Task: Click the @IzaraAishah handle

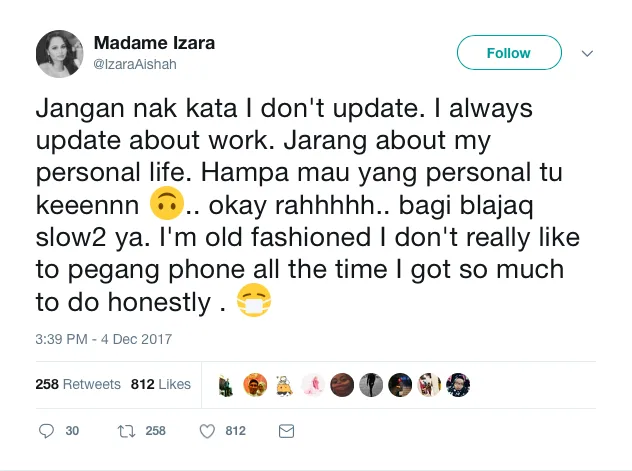Action: coord(134,63)
